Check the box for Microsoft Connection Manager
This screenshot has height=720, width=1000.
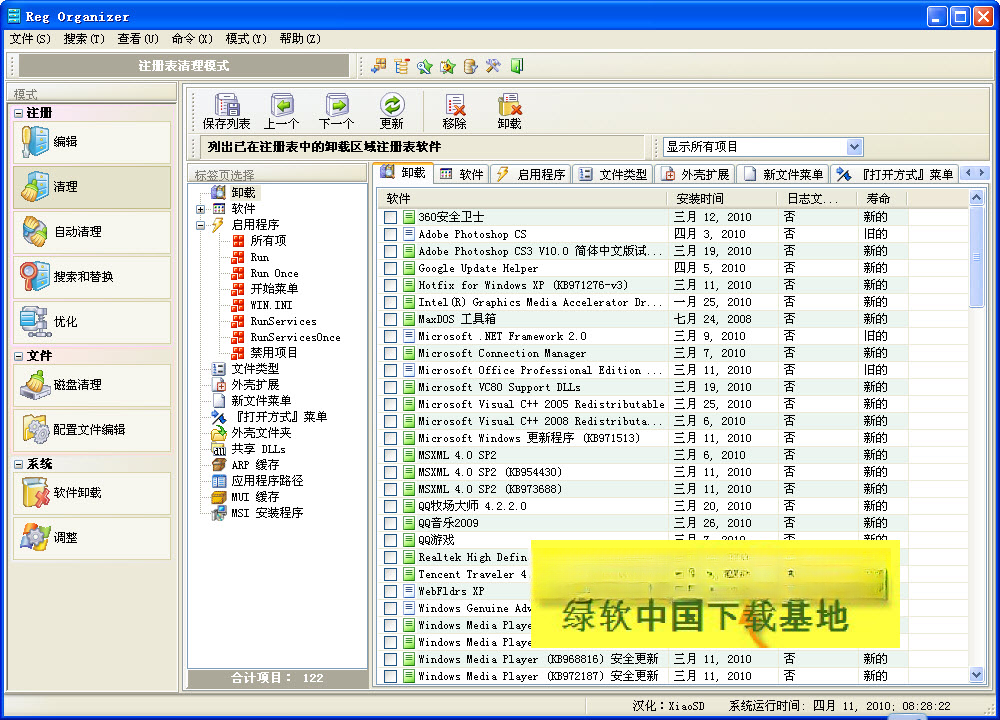pos(390,353)
